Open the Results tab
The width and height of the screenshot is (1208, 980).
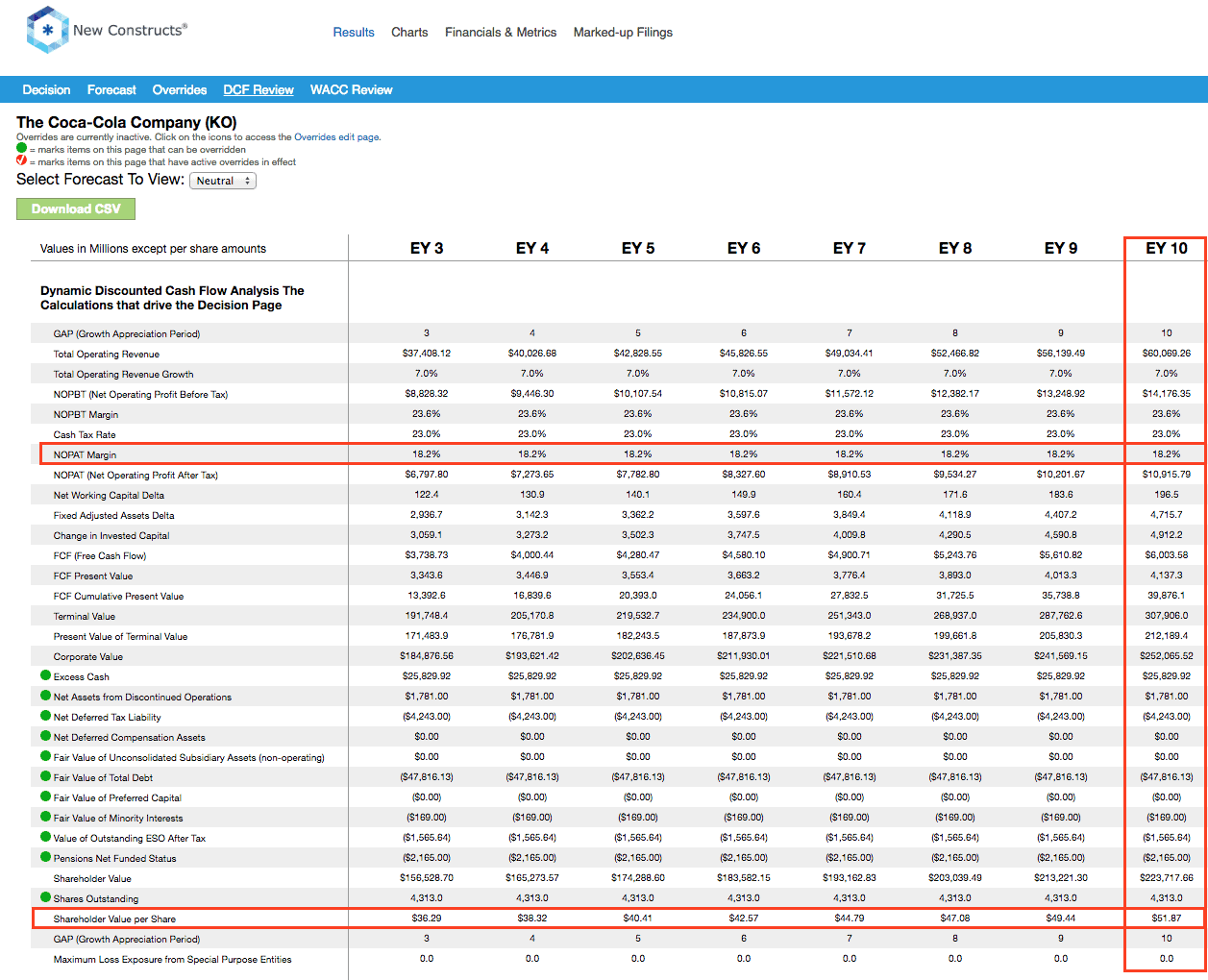(x=354, y=32)
